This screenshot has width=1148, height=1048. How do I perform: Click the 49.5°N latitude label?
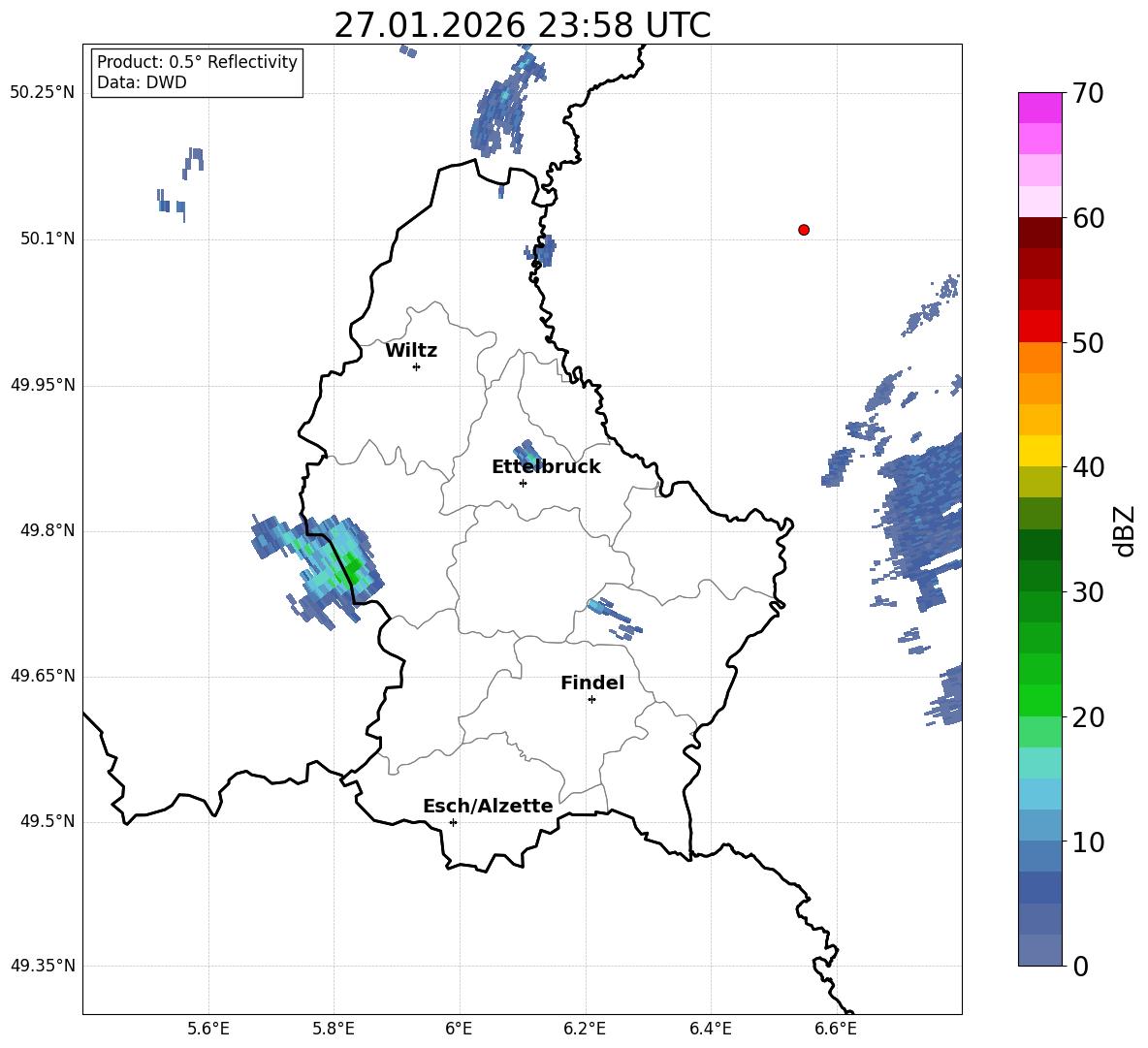click(48, 821)
